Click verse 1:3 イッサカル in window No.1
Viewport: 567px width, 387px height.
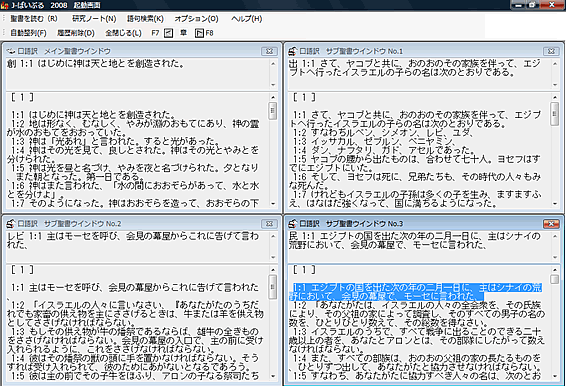coord(374,141)
